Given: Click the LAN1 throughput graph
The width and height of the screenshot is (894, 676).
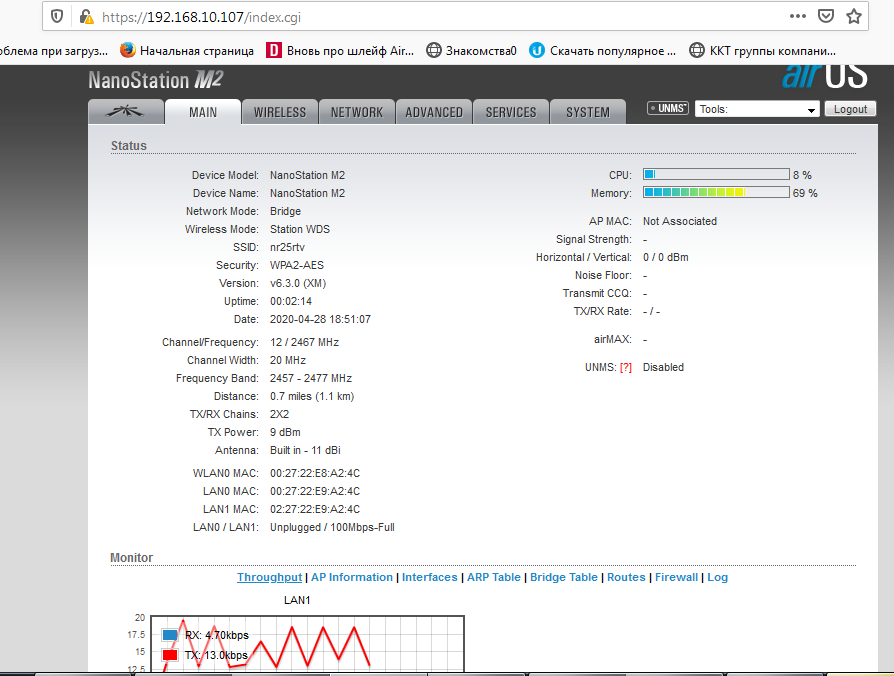Looking at the screenshot, I should coord(307,644).
